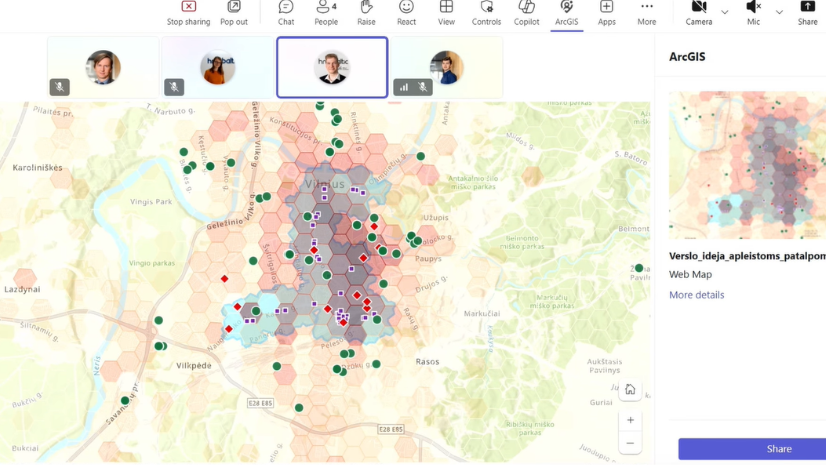Image resolution: width=826 pixels, height=465 pixels.
Task: Change the meeting View layout
Action: click(446, 13)
